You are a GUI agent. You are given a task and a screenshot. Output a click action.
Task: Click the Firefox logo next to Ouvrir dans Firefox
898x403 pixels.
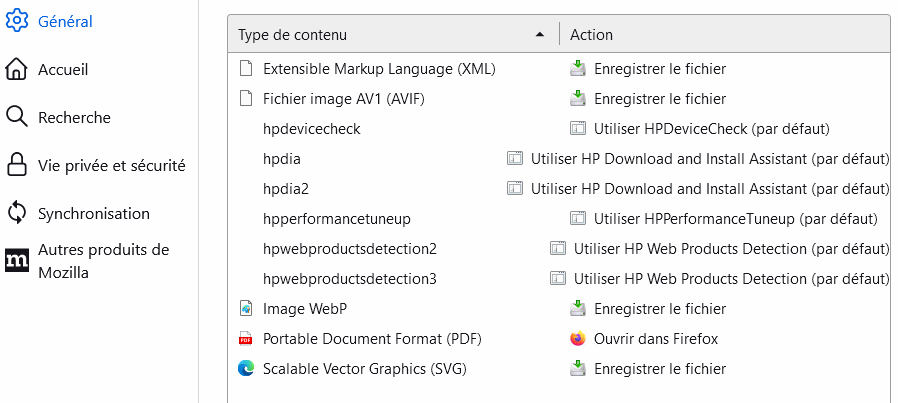(578, 339)
